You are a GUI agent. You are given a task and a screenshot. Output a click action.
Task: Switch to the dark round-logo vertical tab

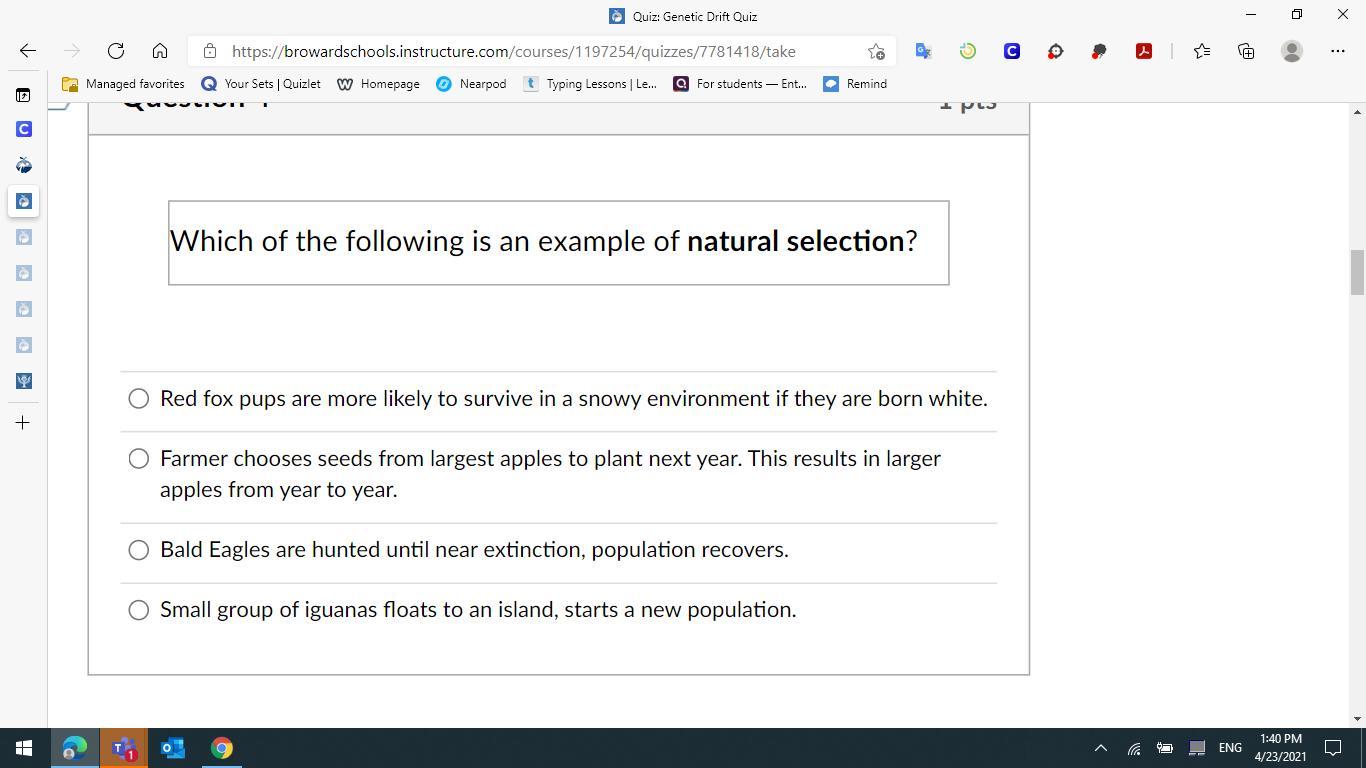[x=23, y=165]
